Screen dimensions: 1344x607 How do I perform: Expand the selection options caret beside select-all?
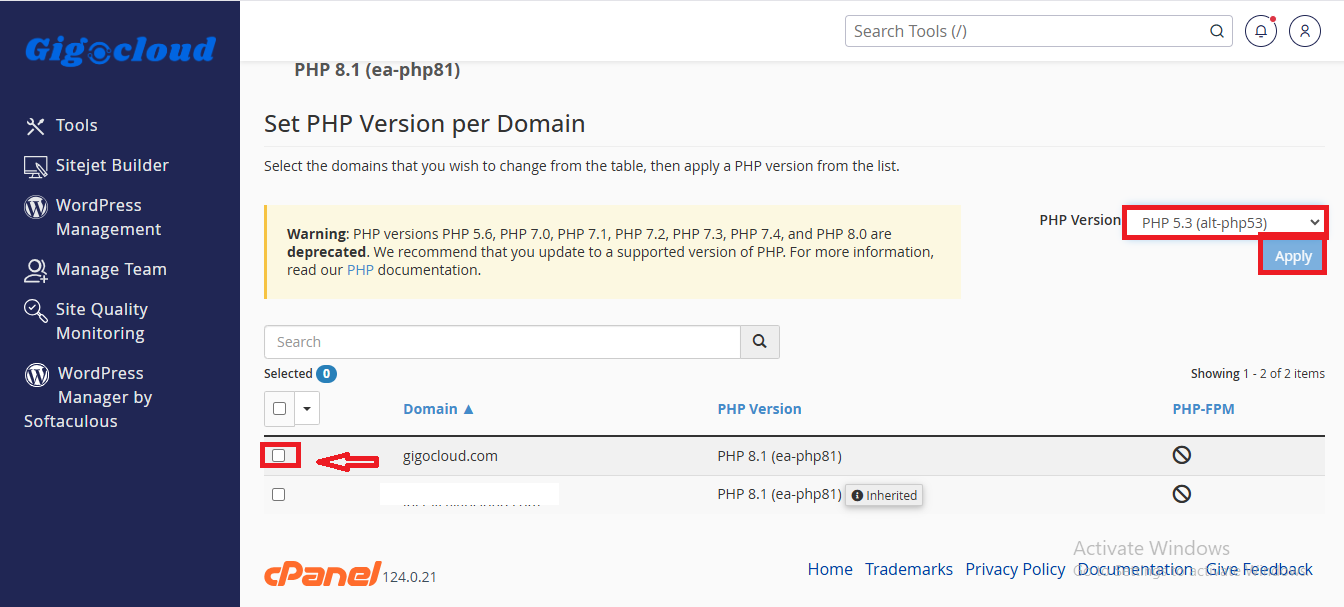pos(307,408)
